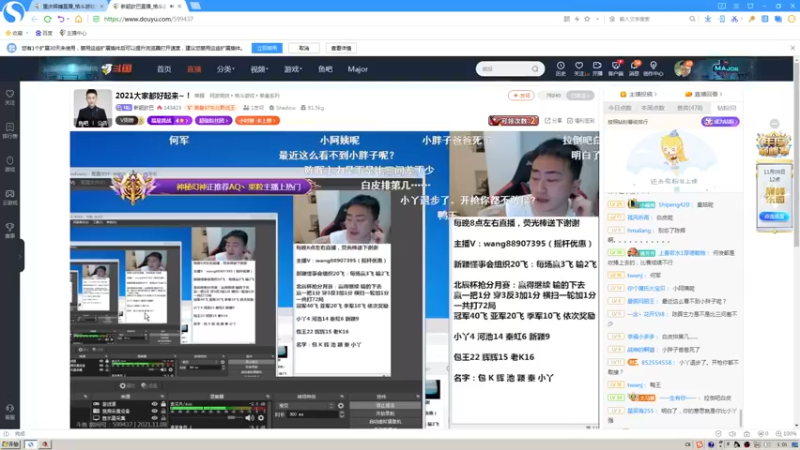Click the streamer avatar thumbnail
Viewport: 800px width, 450px height.
(92, 108)
